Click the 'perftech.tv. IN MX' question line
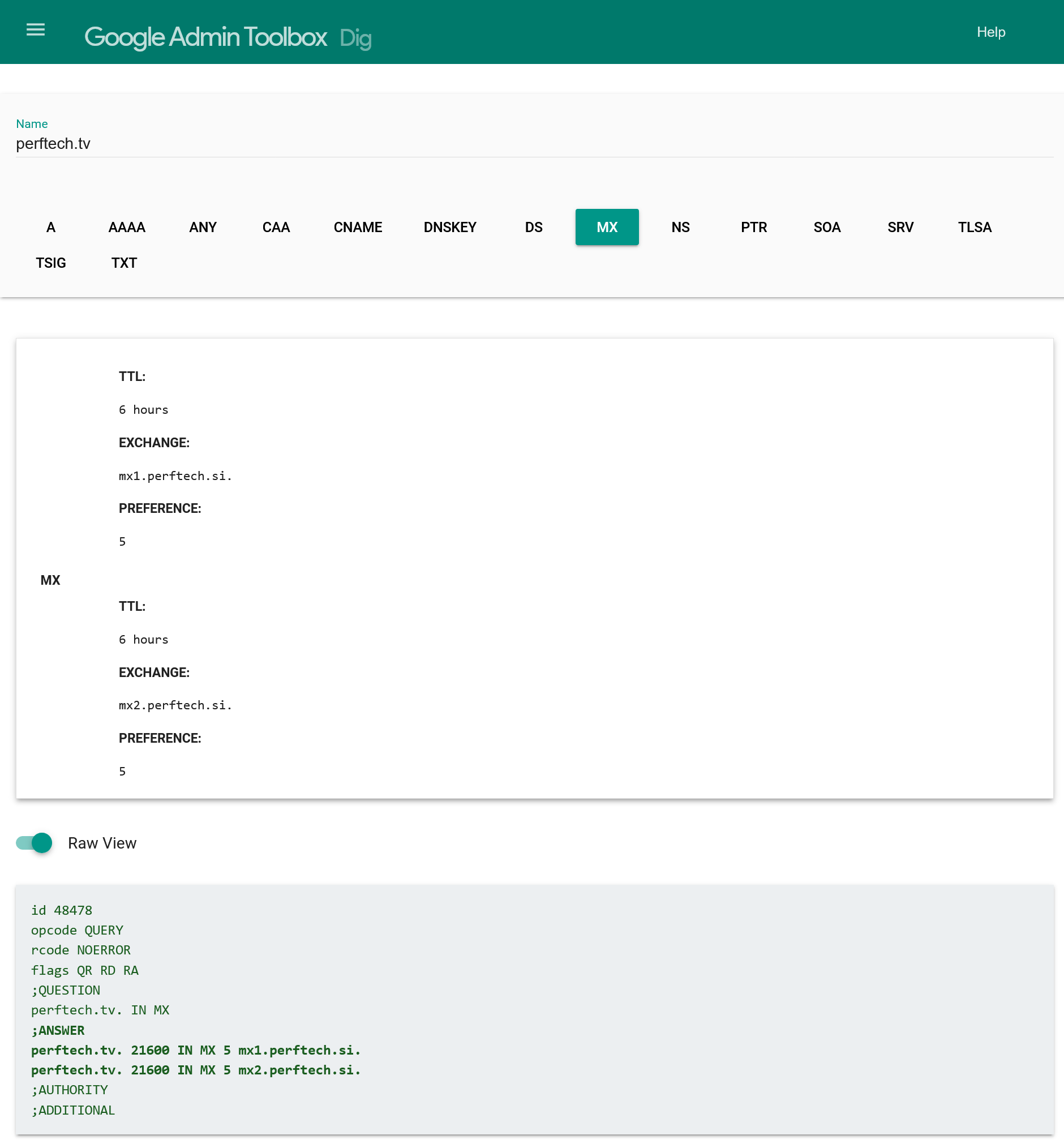This screenshot has width=1064, height=1148. (x=100, y=1010)
